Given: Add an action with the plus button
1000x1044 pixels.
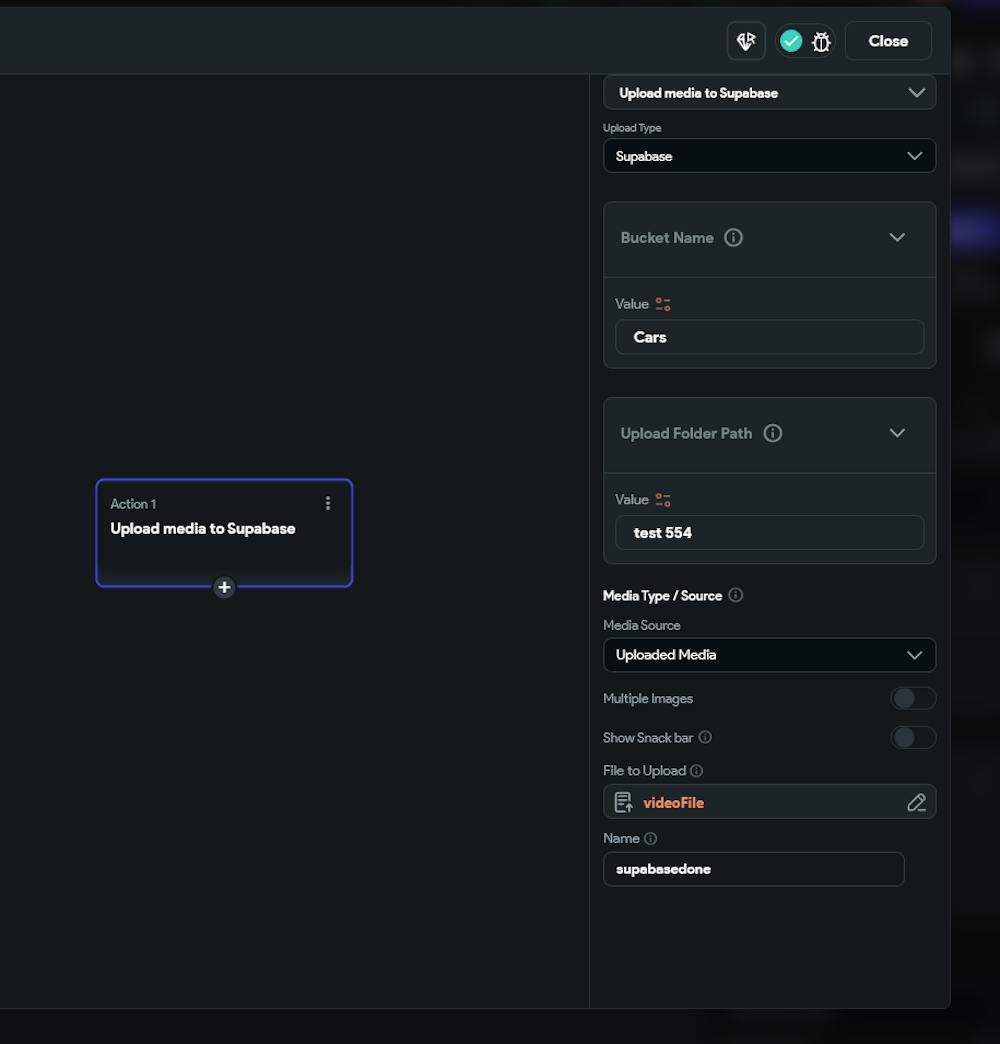Looking at the screenshot, I should (224, 587).
